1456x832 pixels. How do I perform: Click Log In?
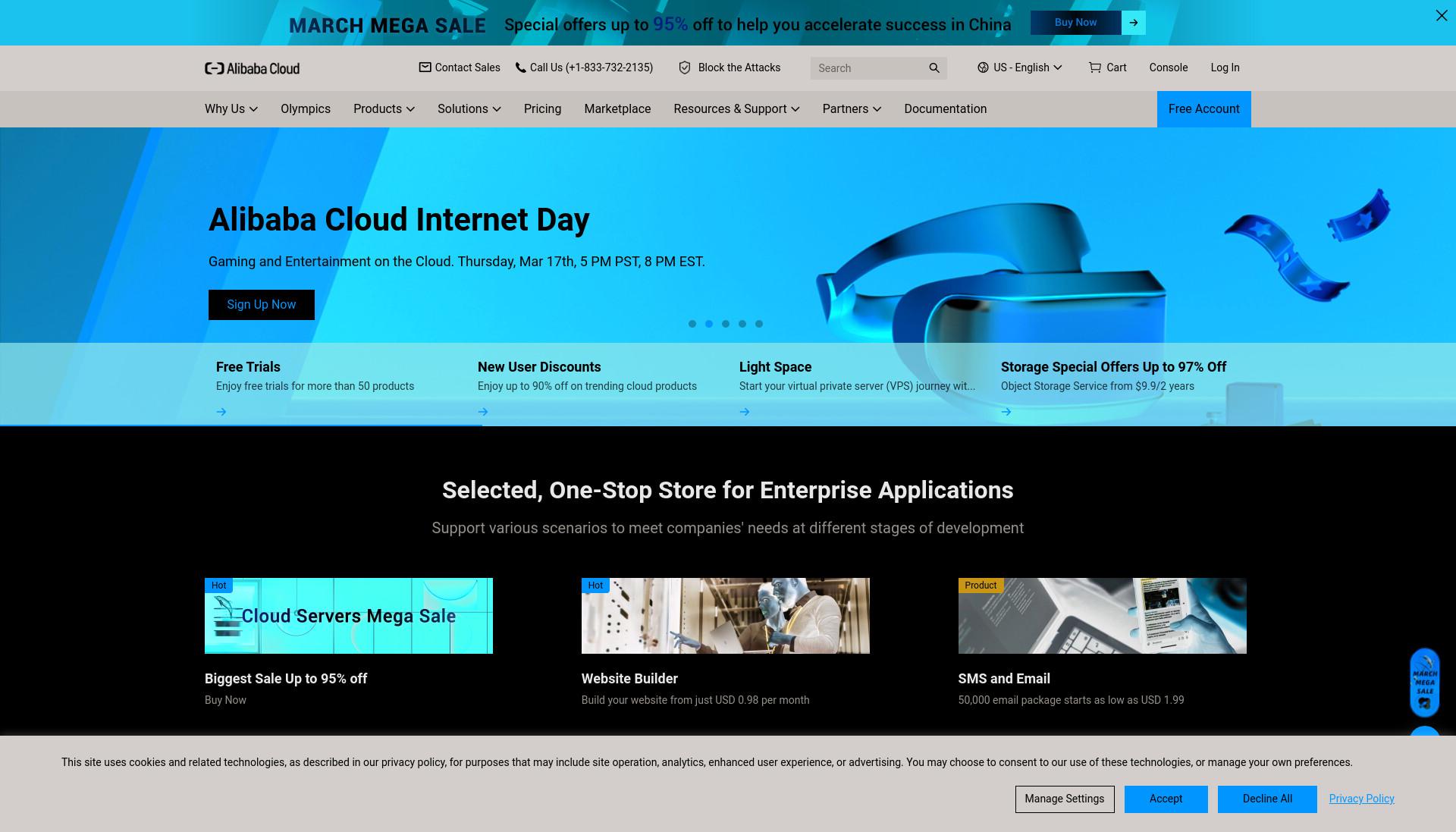click(x=1225, y=68)
